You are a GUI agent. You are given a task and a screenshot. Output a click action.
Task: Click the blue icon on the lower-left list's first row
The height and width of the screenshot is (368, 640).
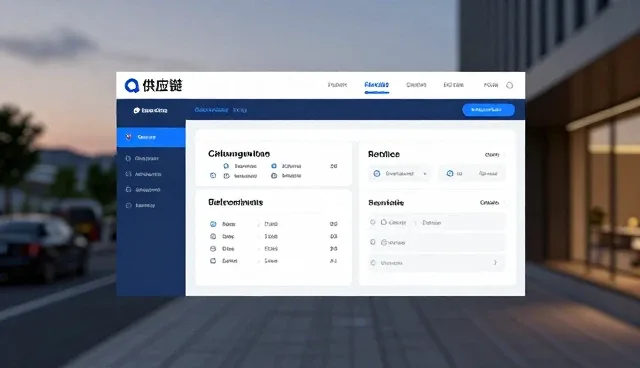213,224
